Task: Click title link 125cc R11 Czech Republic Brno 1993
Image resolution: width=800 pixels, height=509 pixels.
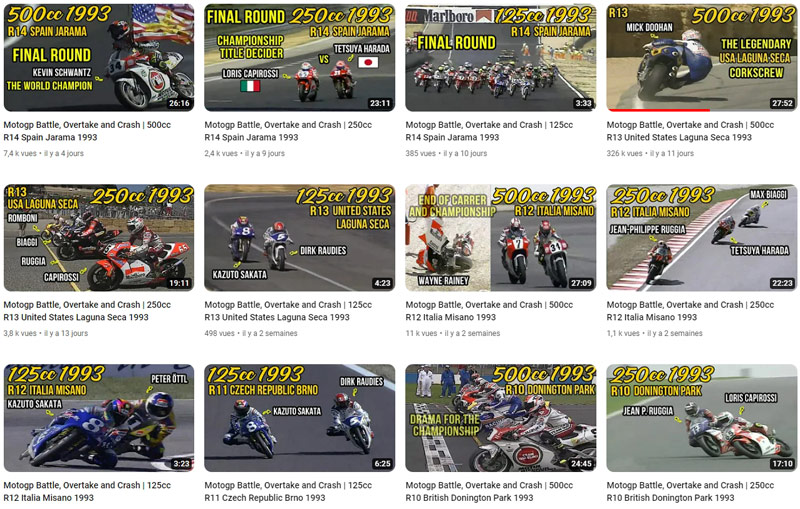Action: (288, 492)
